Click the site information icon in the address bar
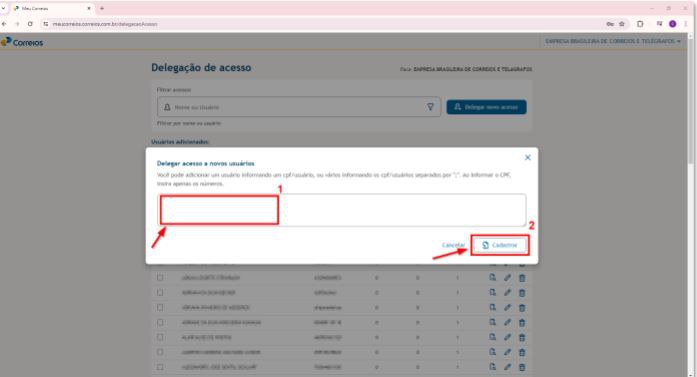This screenshot has width=697, height=377. tap(46, 24)
